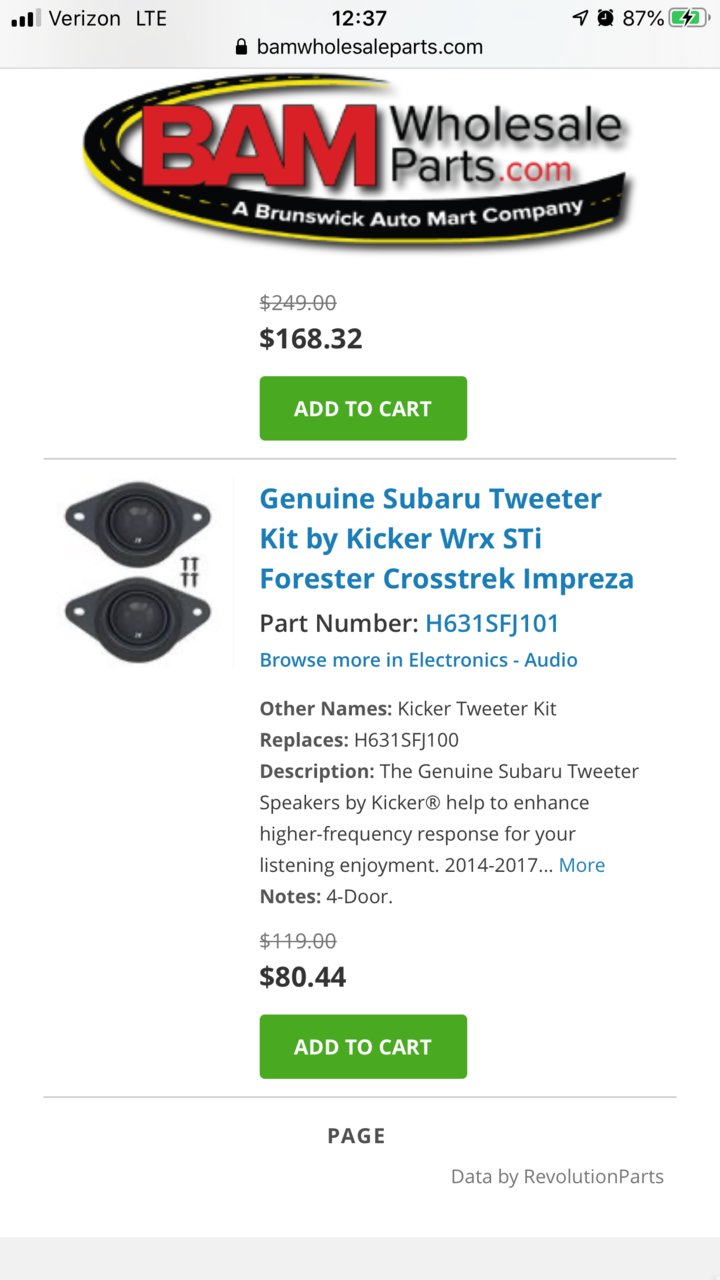Tap the padlock icon in address bar
Viewport: 720px width, 1280px height.
coord(240,47)
